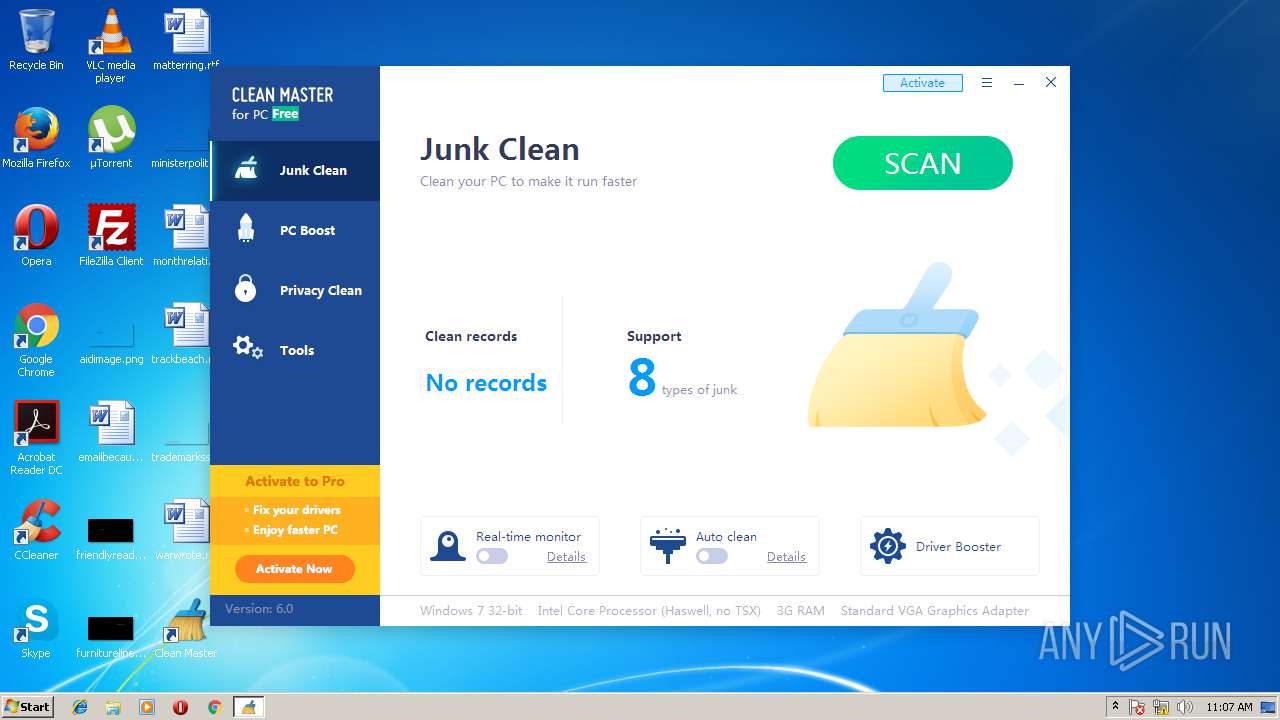Open Windows Explorer folder in taskbar
This screenshot has width=1280, height=720.
(113, 707)
